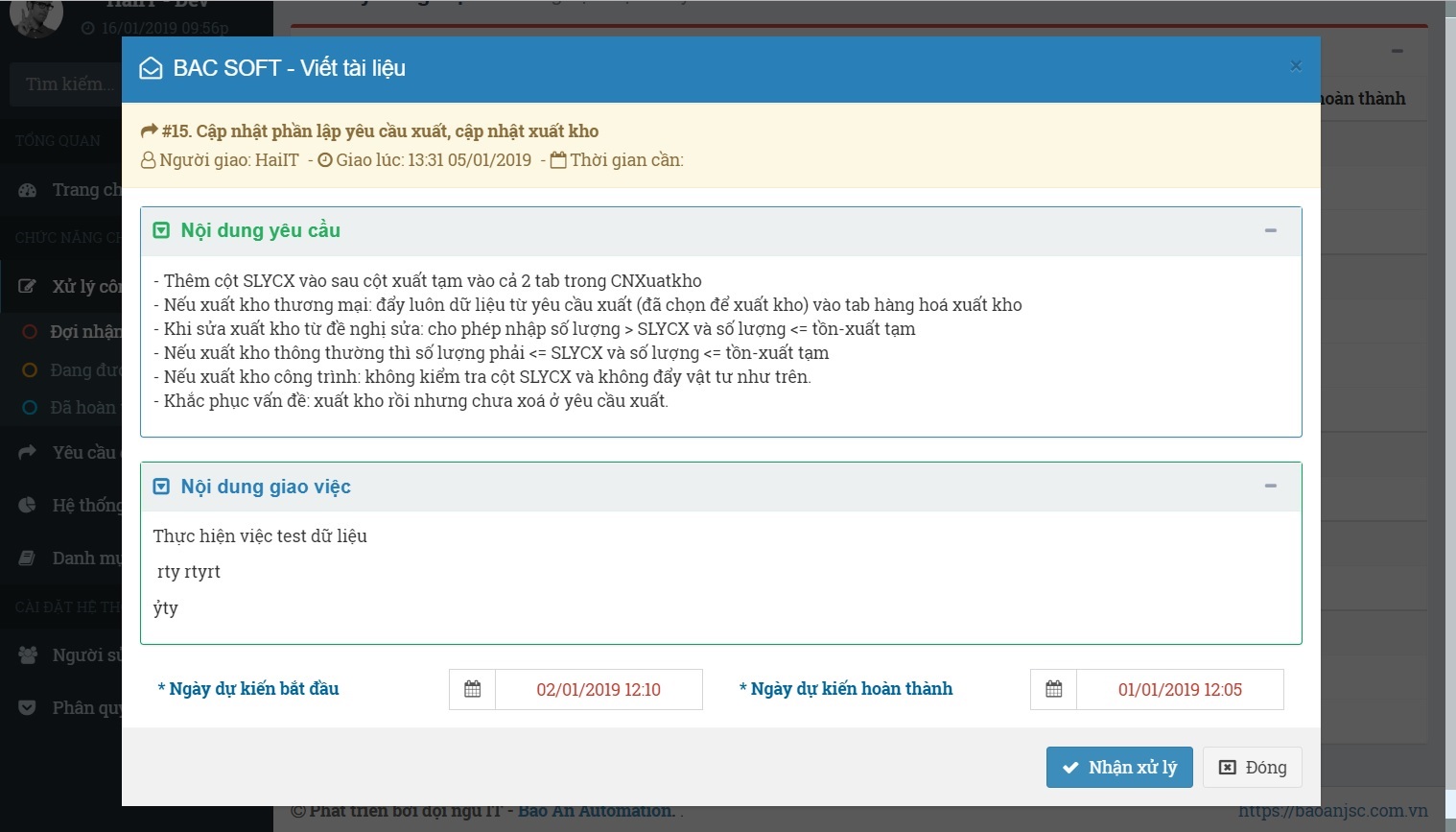
Task: Click the Người sử dụng users icon
Action: [28, 654]
